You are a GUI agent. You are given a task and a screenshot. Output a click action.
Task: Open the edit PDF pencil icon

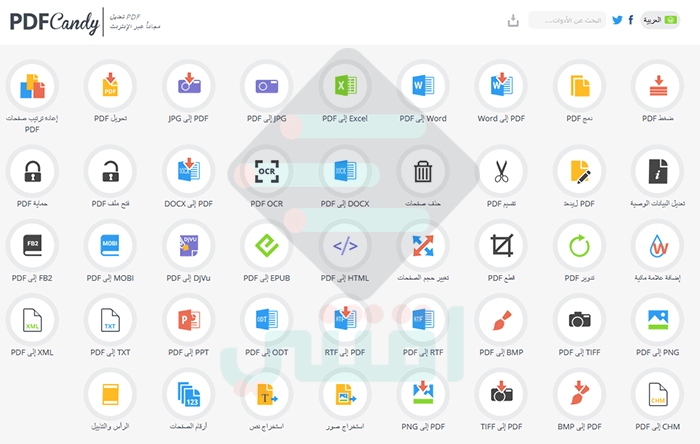coord(579,171)
